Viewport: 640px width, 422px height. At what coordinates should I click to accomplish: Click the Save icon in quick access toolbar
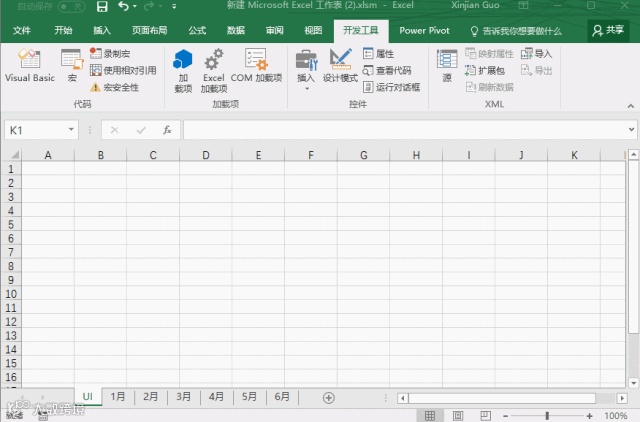pyautogui.click(x=102, y=7)
